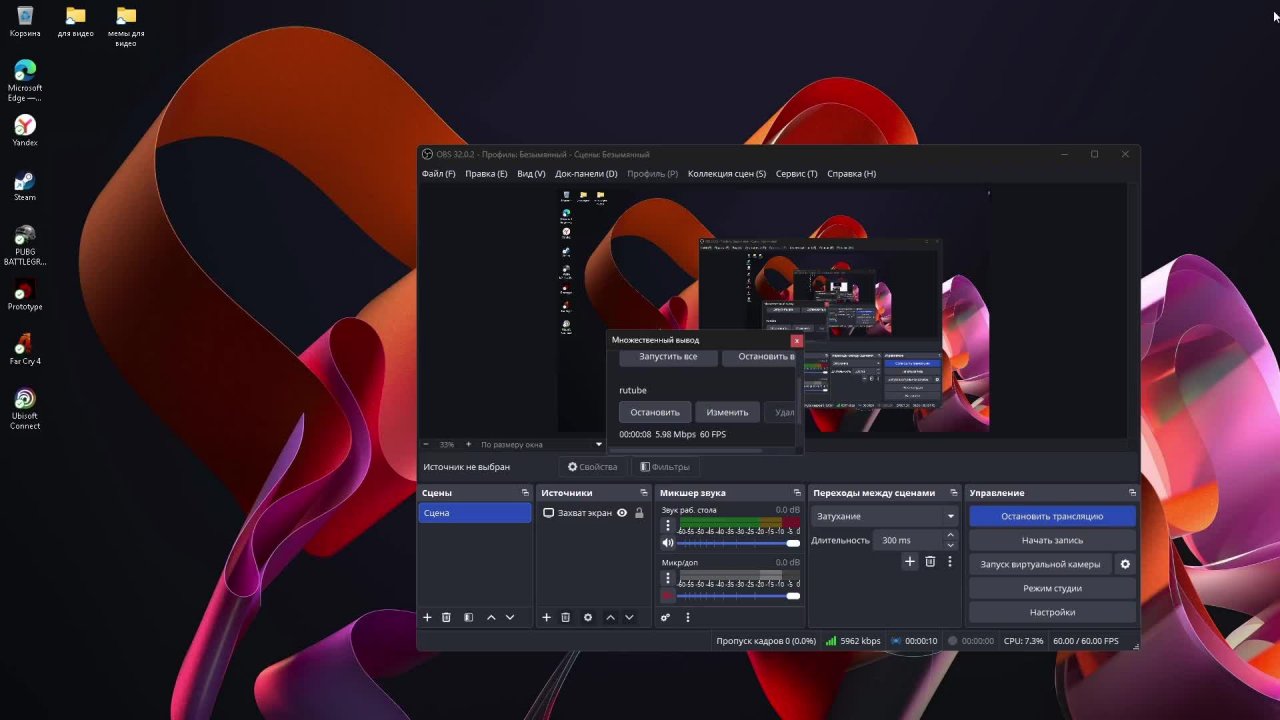Delete the selected source with trash icon
Screen dimensions: 1280x720
pyautogui.click(x=565, y=618)
